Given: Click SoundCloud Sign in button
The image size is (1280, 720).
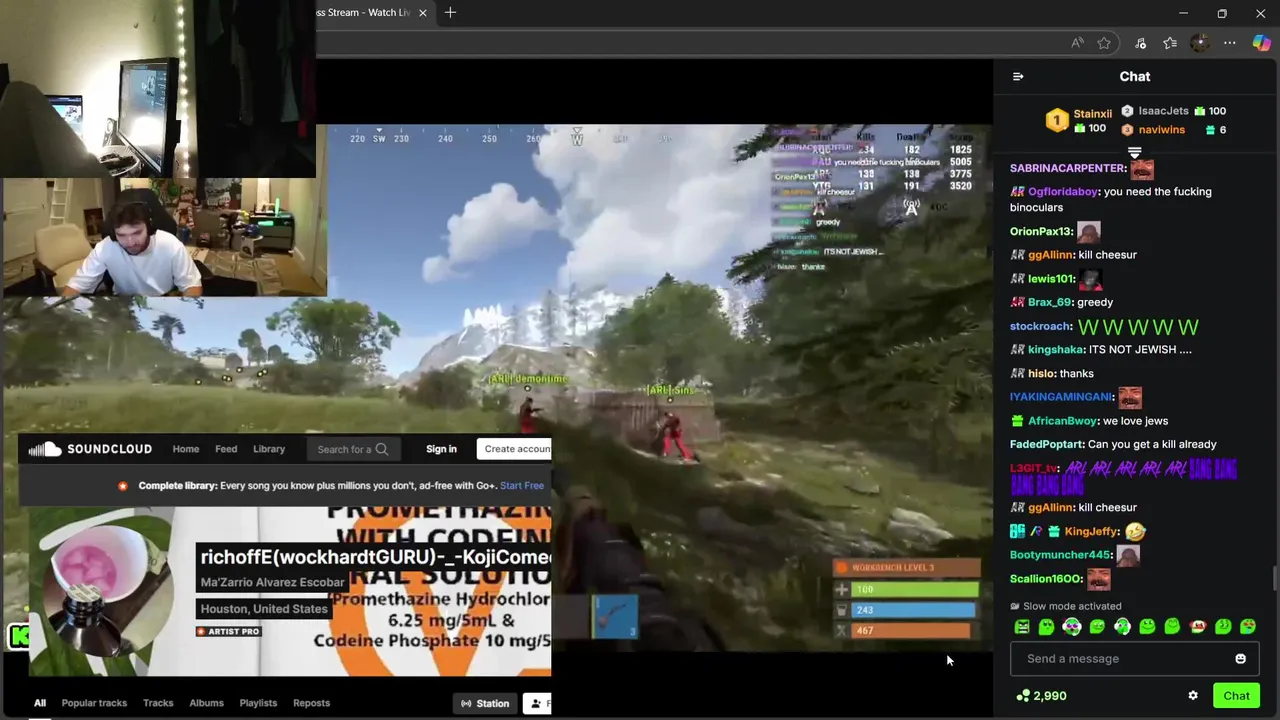Looking at the screenshot, I should (441, 449).
